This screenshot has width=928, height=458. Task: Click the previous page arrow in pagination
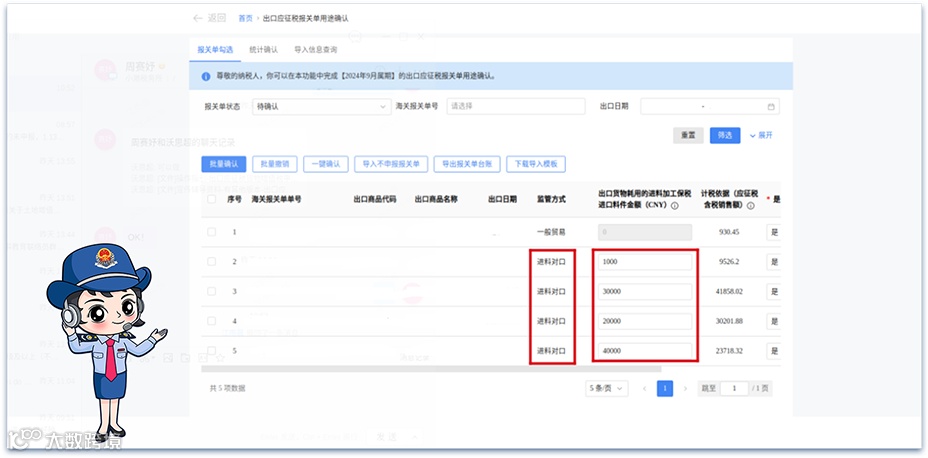pyautogui.click(x=645, y=389)
